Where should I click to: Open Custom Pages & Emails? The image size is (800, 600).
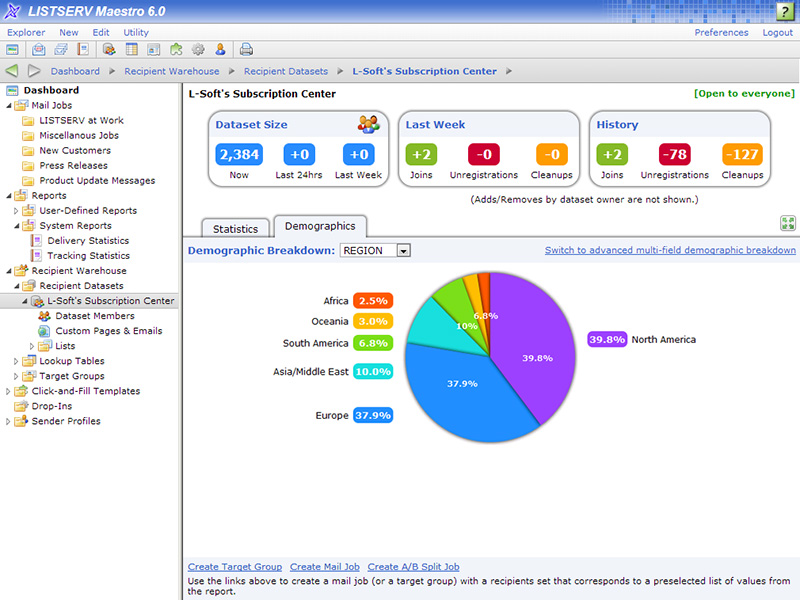pyautogui.click(x=109, y=331)
